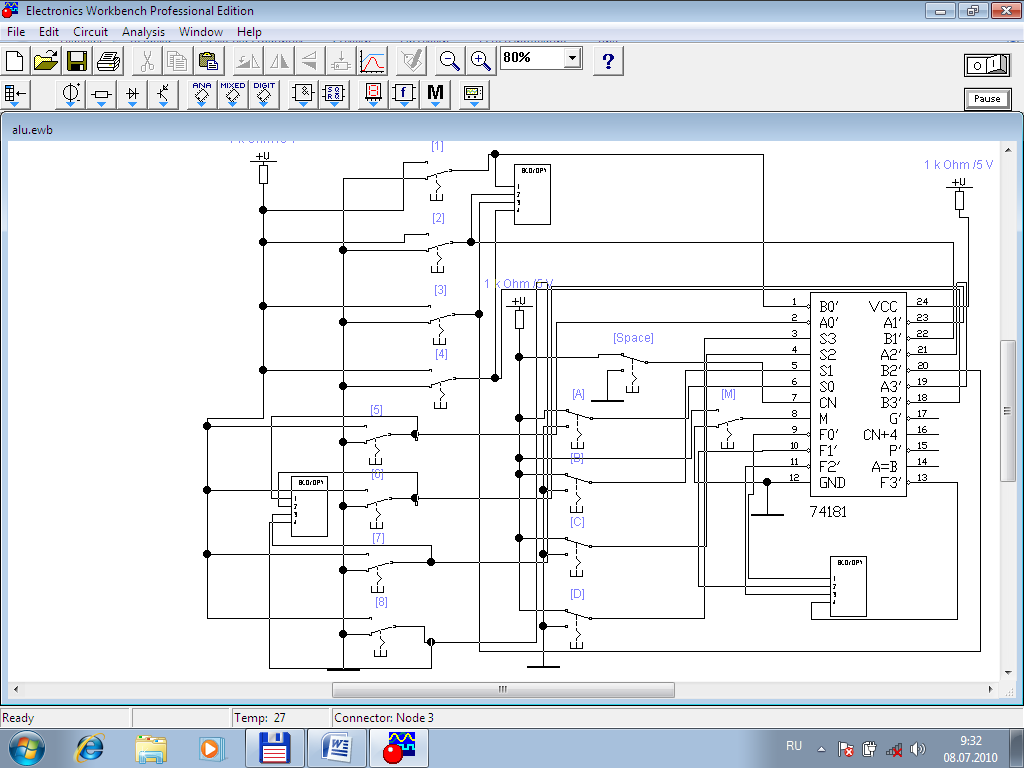The width and height of the screenshot is (1024, 768).
Task: Launch Internet Explorer from taskbar
Action: point(90,748)
